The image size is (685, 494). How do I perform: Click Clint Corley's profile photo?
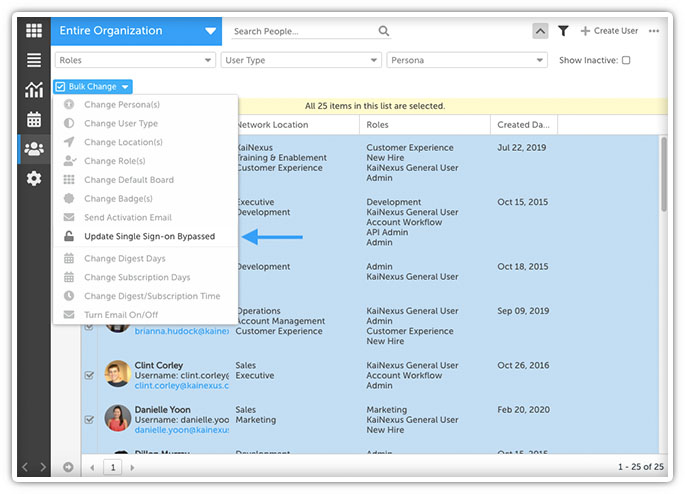(118, 373)
